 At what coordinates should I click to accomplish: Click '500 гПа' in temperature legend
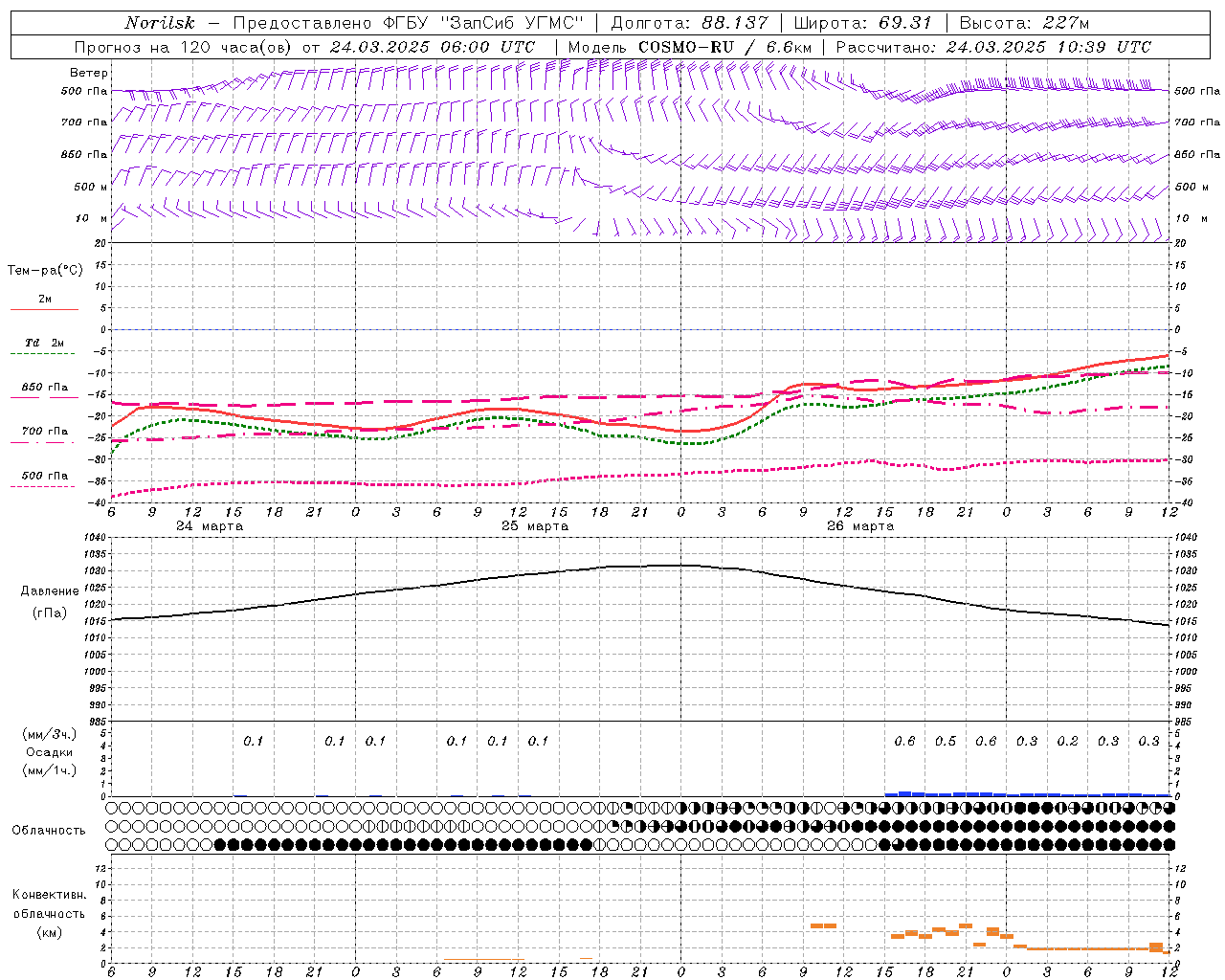45,476
